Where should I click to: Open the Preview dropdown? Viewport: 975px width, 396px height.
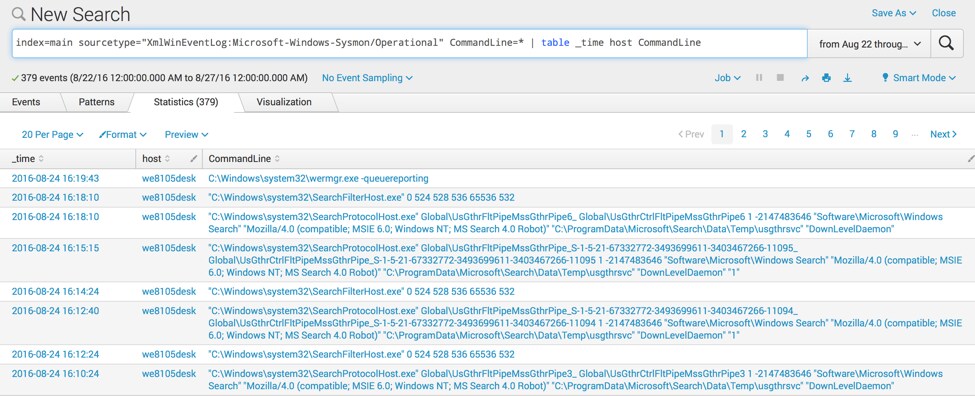tap(186, 134)
